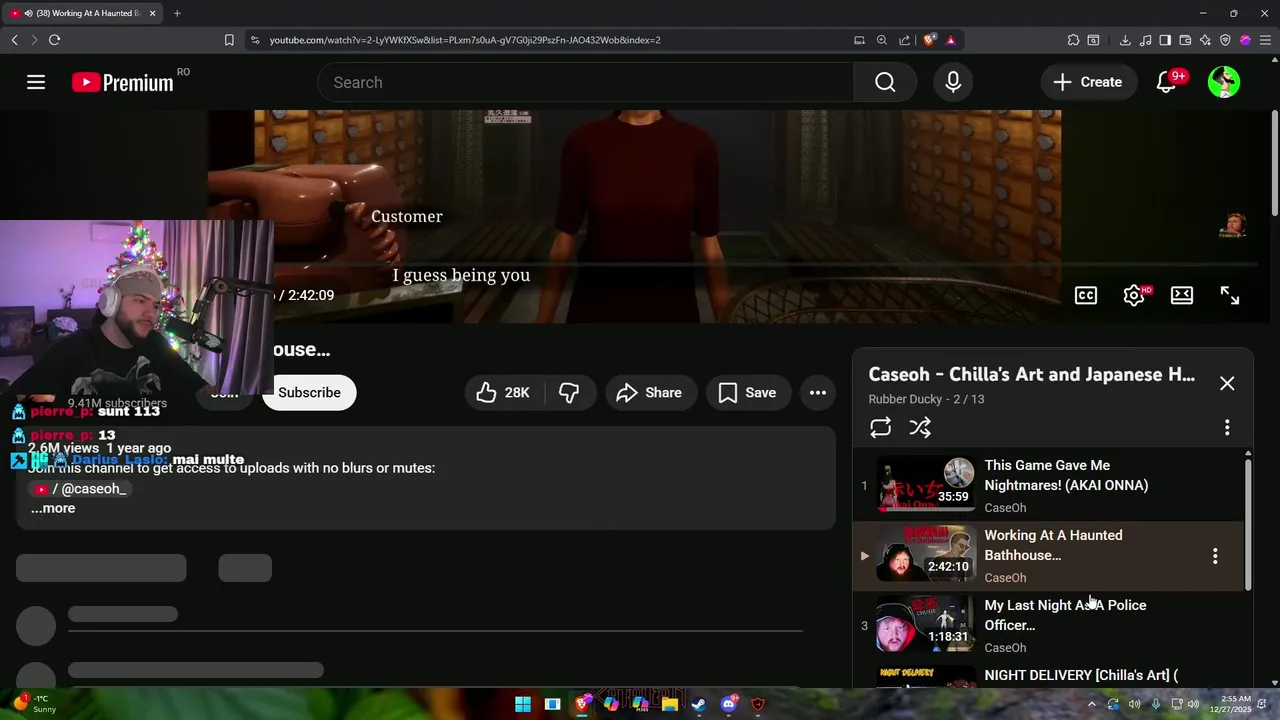The width and height of the screenshot is (1280, 720).
Task: Toggle subtitles with the CC button
Action: [x=1086, y=295]
